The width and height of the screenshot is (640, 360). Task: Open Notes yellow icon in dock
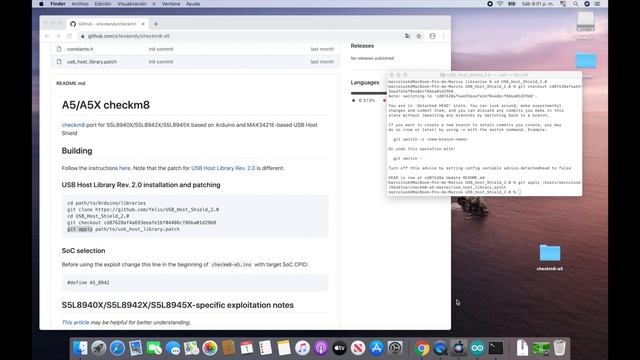pyautogui.click(x=284, y=348)
